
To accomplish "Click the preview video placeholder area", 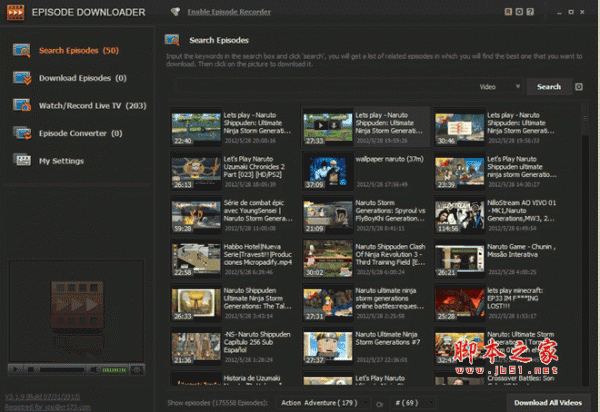I will 77,311.
